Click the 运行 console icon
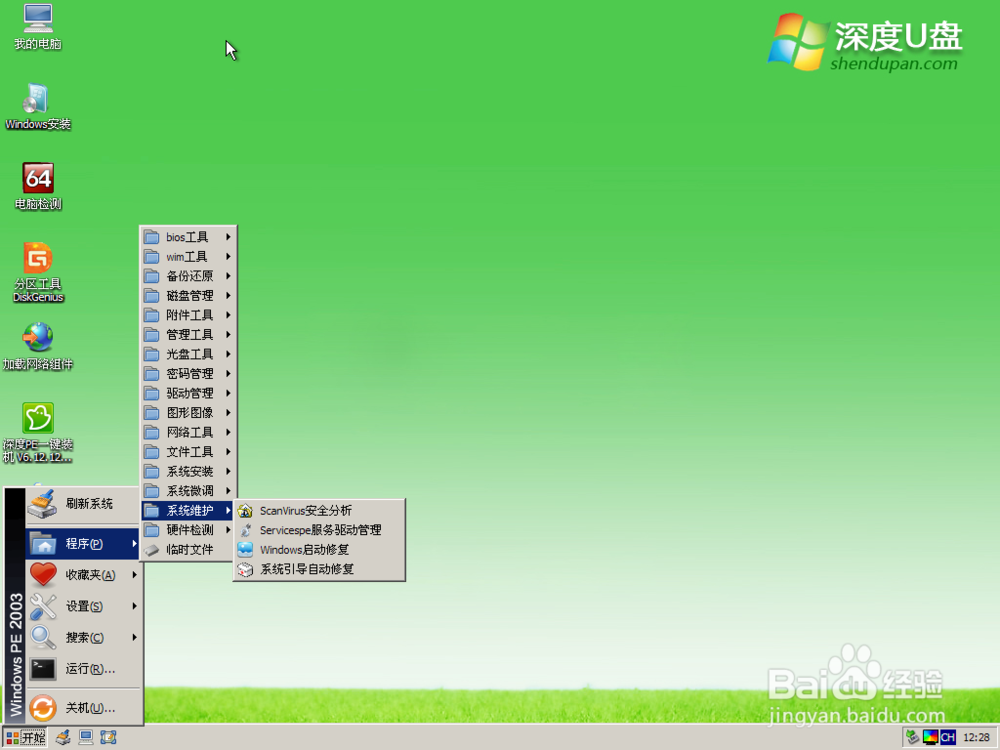Screen dimensions: 1000x750 [x=43, y=668]
